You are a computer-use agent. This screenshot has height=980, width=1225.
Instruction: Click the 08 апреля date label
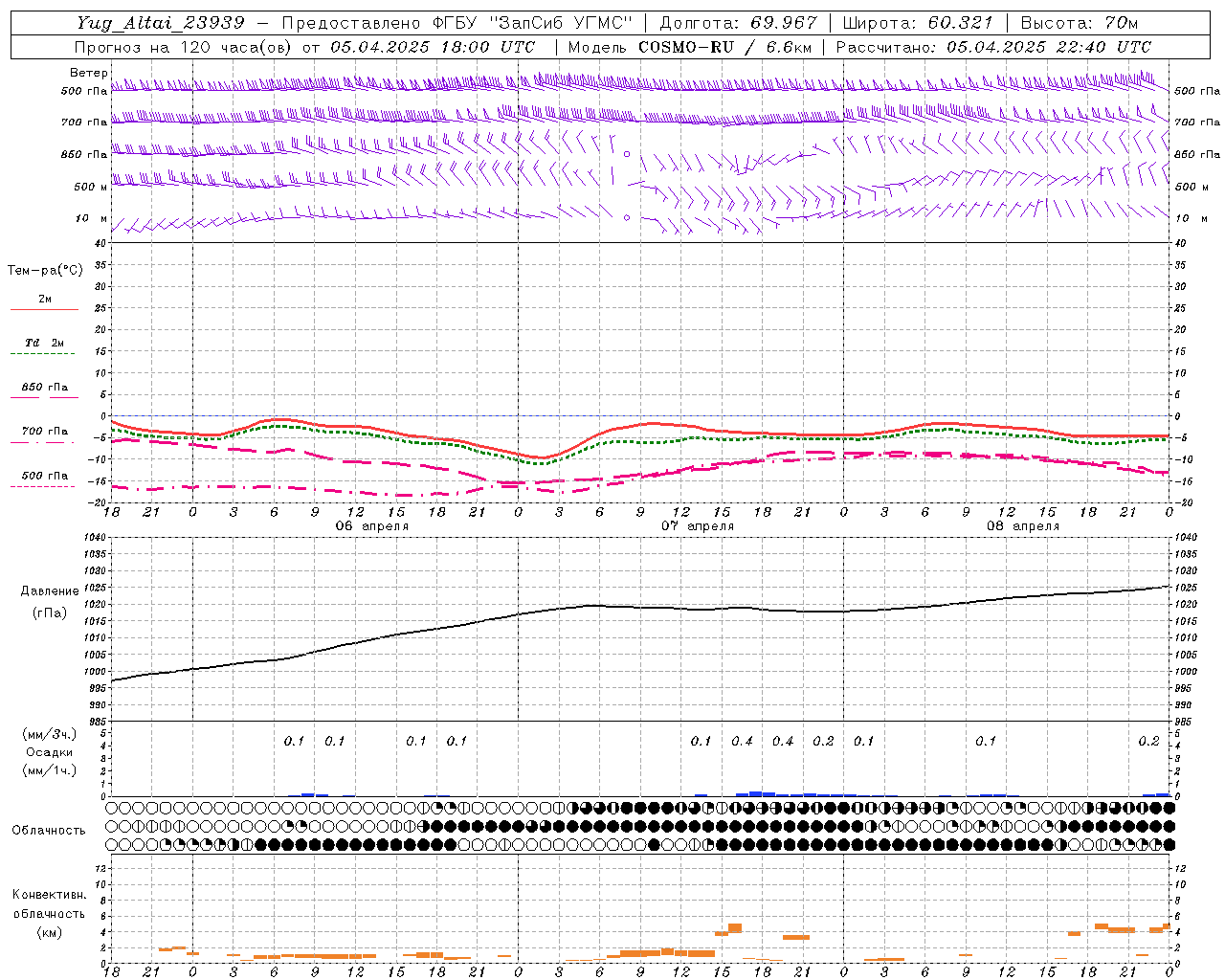click(1023, 526)
